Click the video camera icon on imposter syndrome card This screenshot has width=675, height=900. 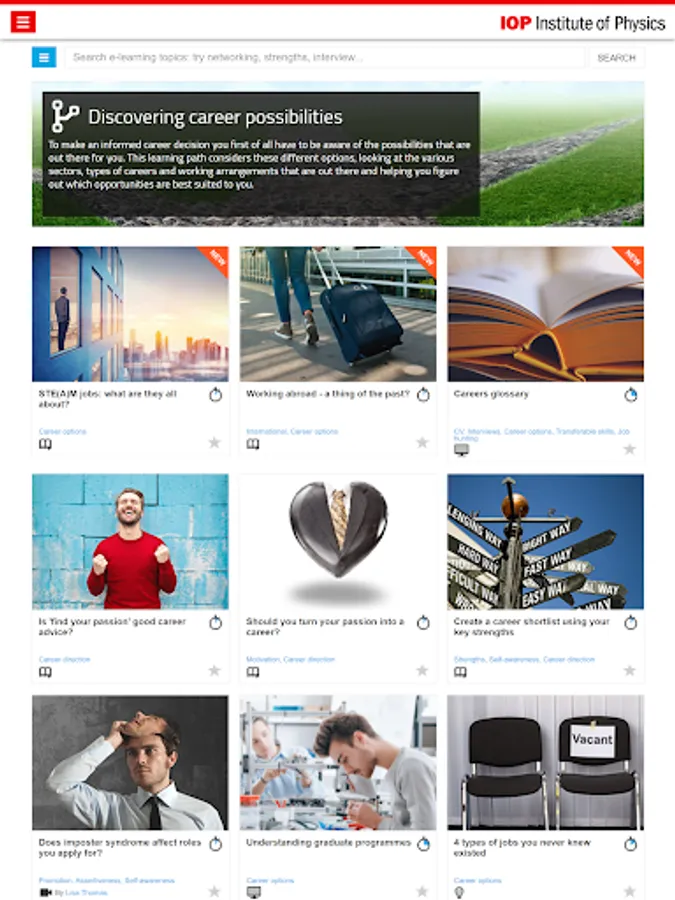point(45,893)
